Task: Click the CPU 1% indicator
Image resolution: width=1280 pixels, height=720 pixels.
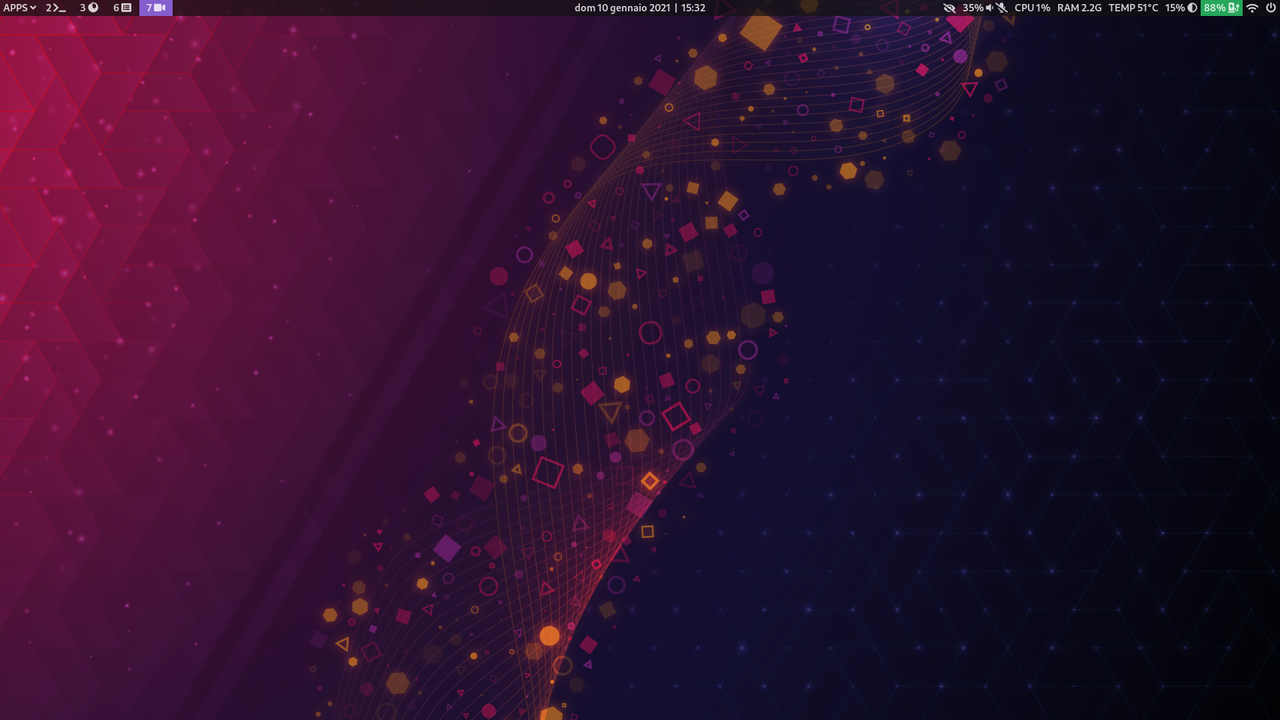Action: click(1032, 7)
